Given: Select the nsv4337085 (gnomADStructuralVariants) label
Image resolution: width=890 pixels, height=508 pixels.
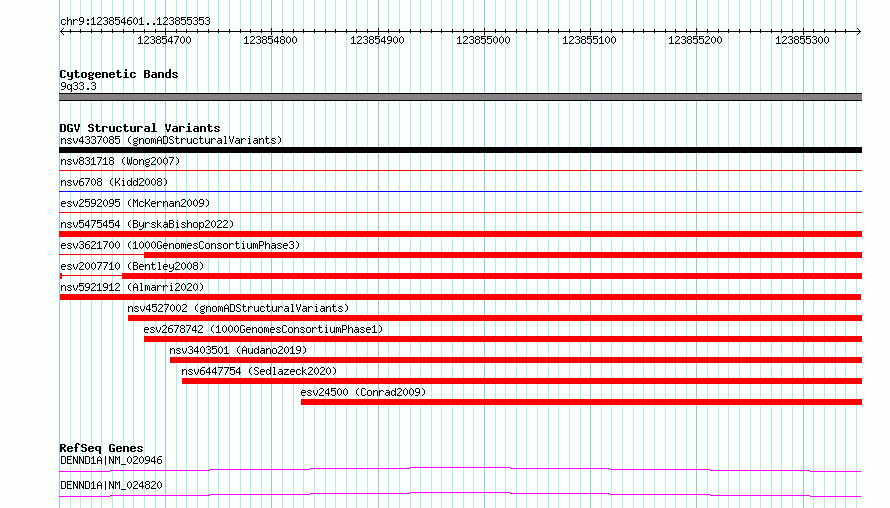Looking at the screenshot, I should [171, 140].
